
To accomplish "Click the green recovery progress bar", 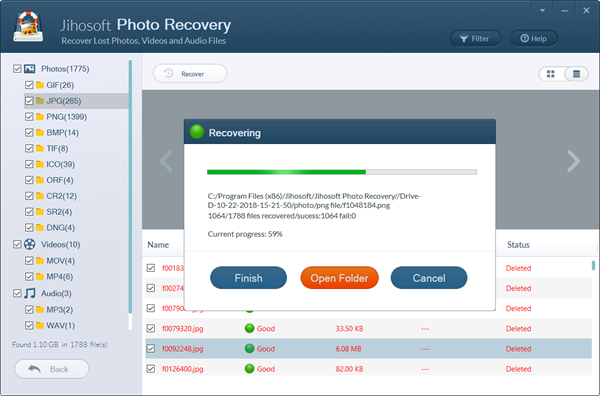I will [342, 172].
